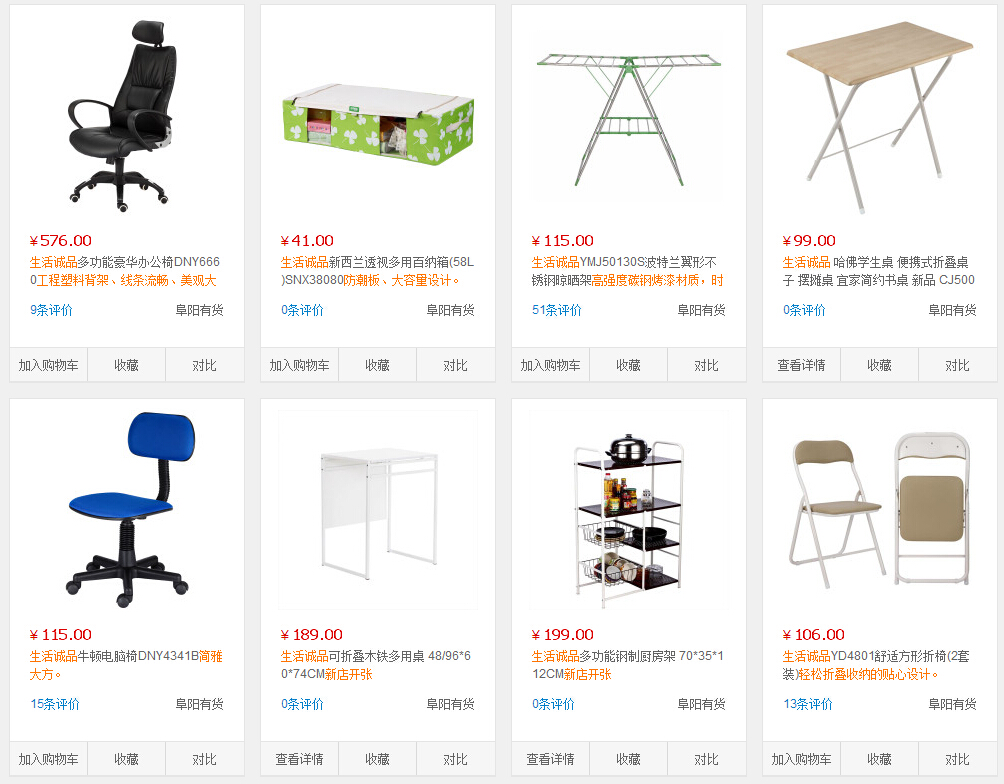Open the beige folding chairs image
This screenshot has height=784, width=1004.
(880, 510)
